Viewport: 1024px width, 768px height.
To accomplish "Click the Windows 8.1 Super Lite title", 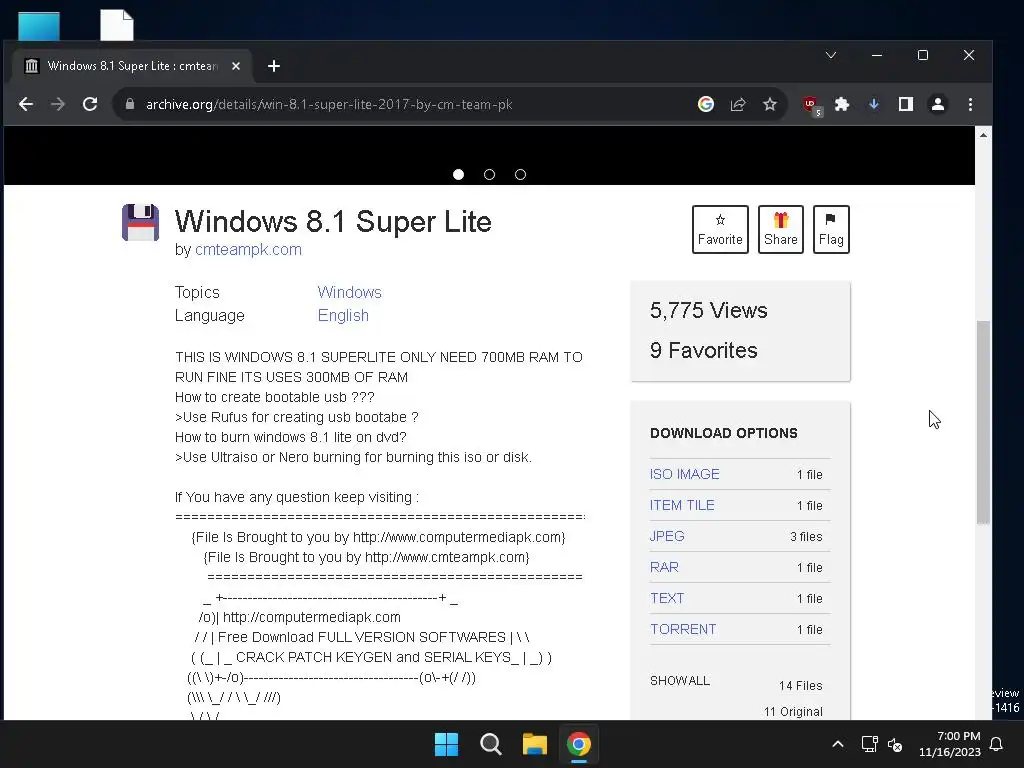I will [x=333, y=221].
